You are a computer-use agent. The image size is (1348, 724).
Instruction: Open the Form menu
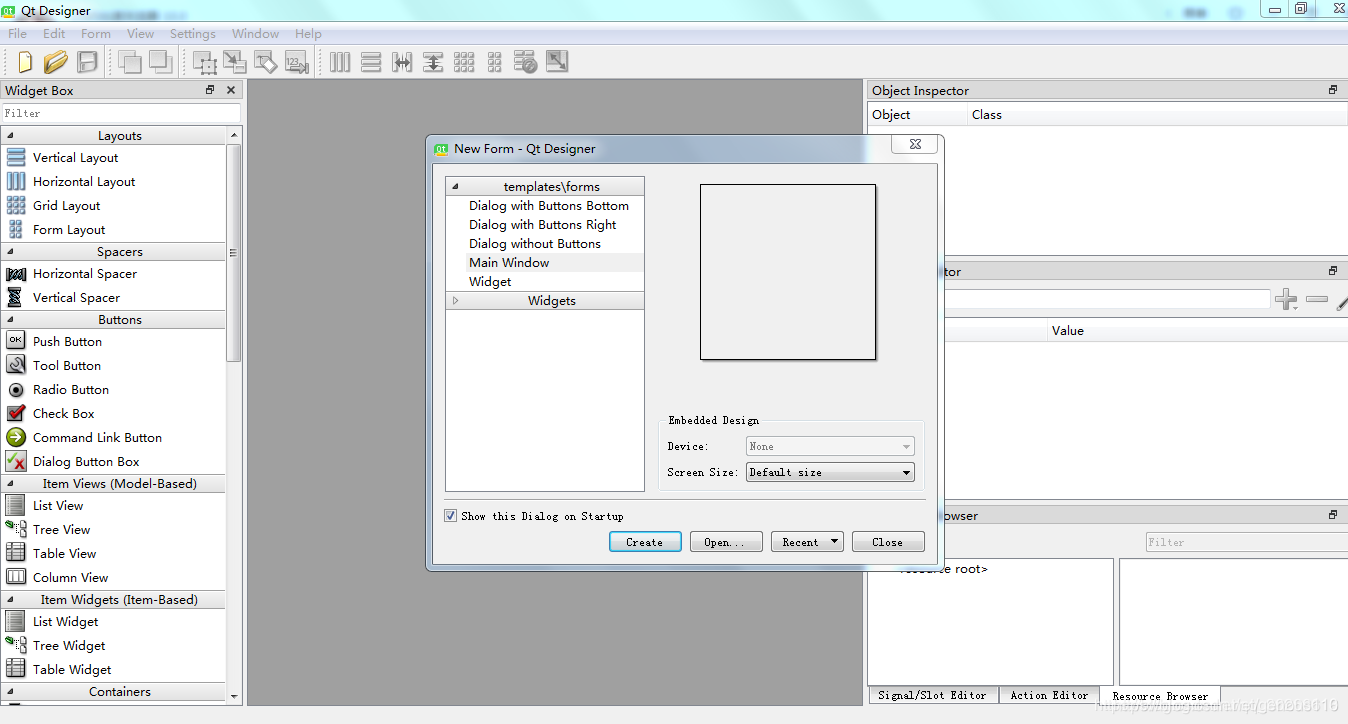pos(96,33)
